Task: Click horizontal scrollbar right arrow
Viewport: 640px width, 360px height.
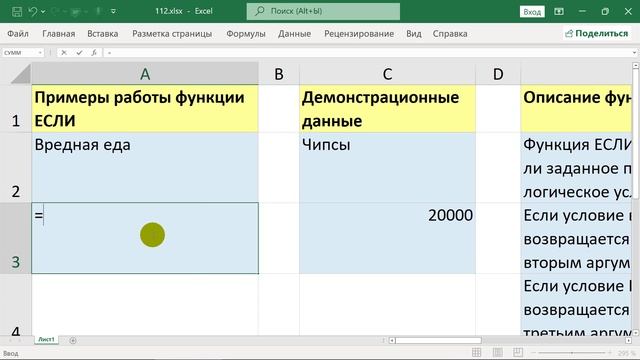Action: pyautogui.click(x=628, y=340)
